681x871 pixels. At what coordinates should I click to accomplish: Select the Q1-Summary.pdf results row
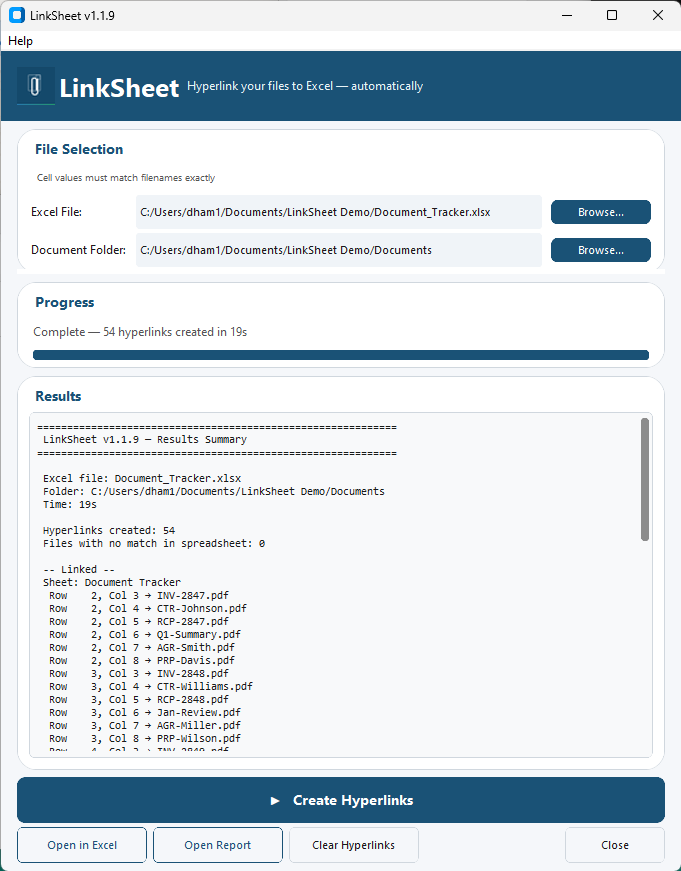(x=145, y=634)
